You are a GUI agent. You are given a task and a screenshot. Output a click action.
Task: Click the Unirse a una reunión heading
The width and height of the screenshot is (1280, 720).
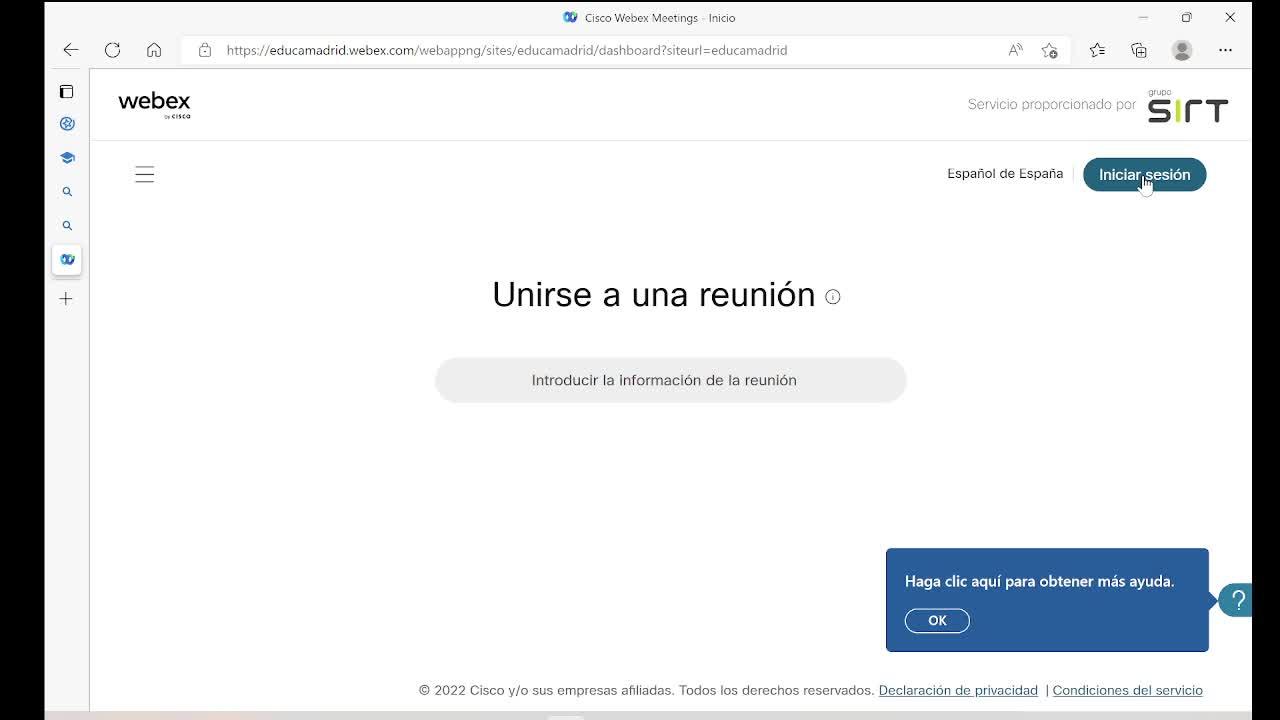(x=654, y=295)
